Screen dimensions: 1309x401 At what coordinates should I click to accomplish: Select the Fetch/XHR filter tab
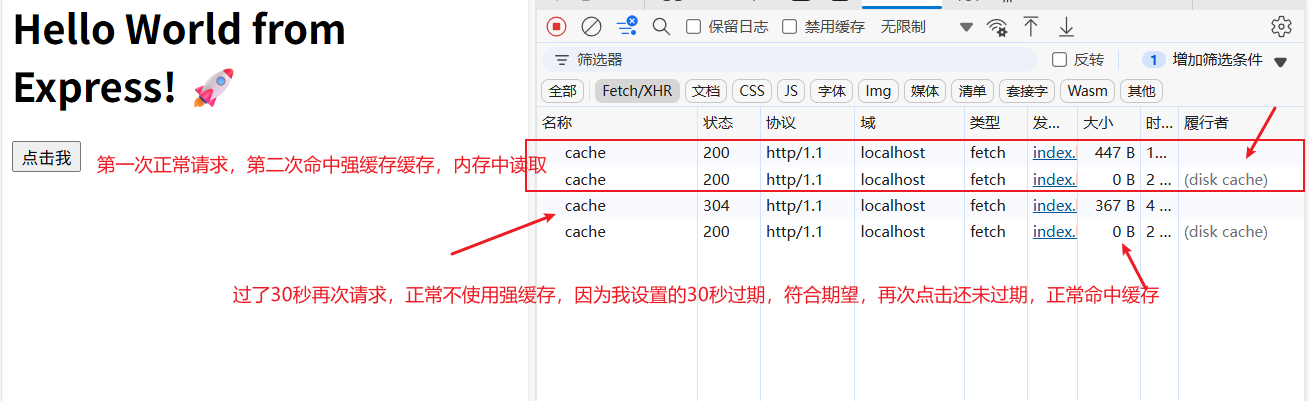[637, 91]
